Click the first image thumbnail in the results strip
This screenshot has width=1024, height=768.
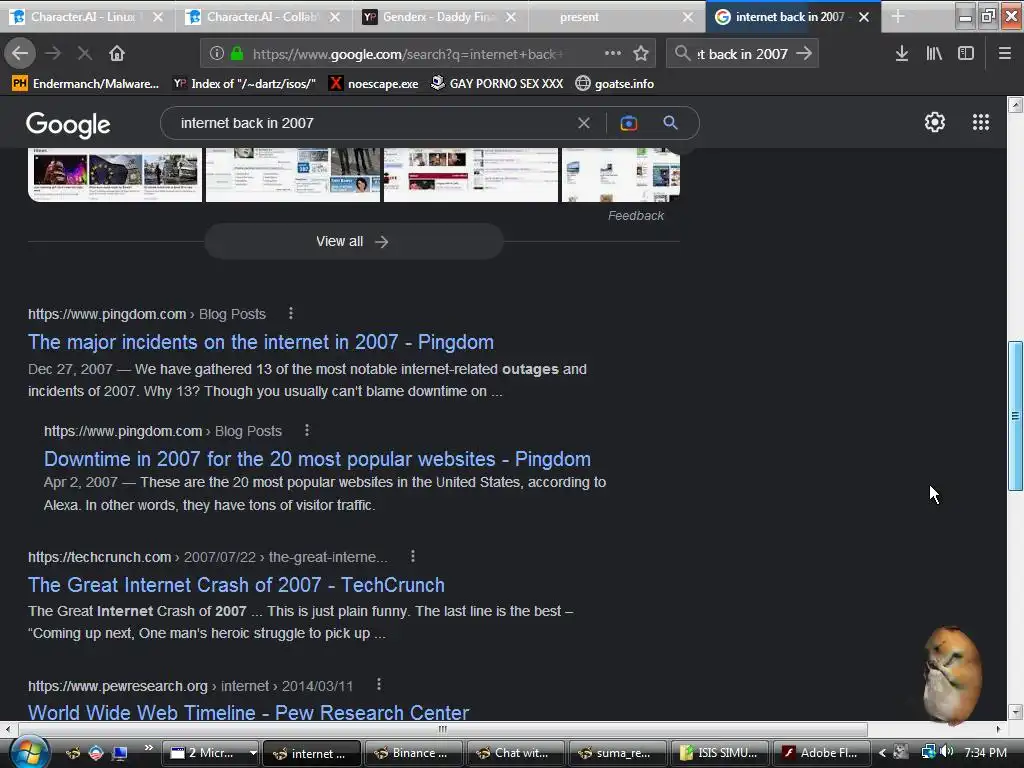pyautogui.click(x=115, y=174)
